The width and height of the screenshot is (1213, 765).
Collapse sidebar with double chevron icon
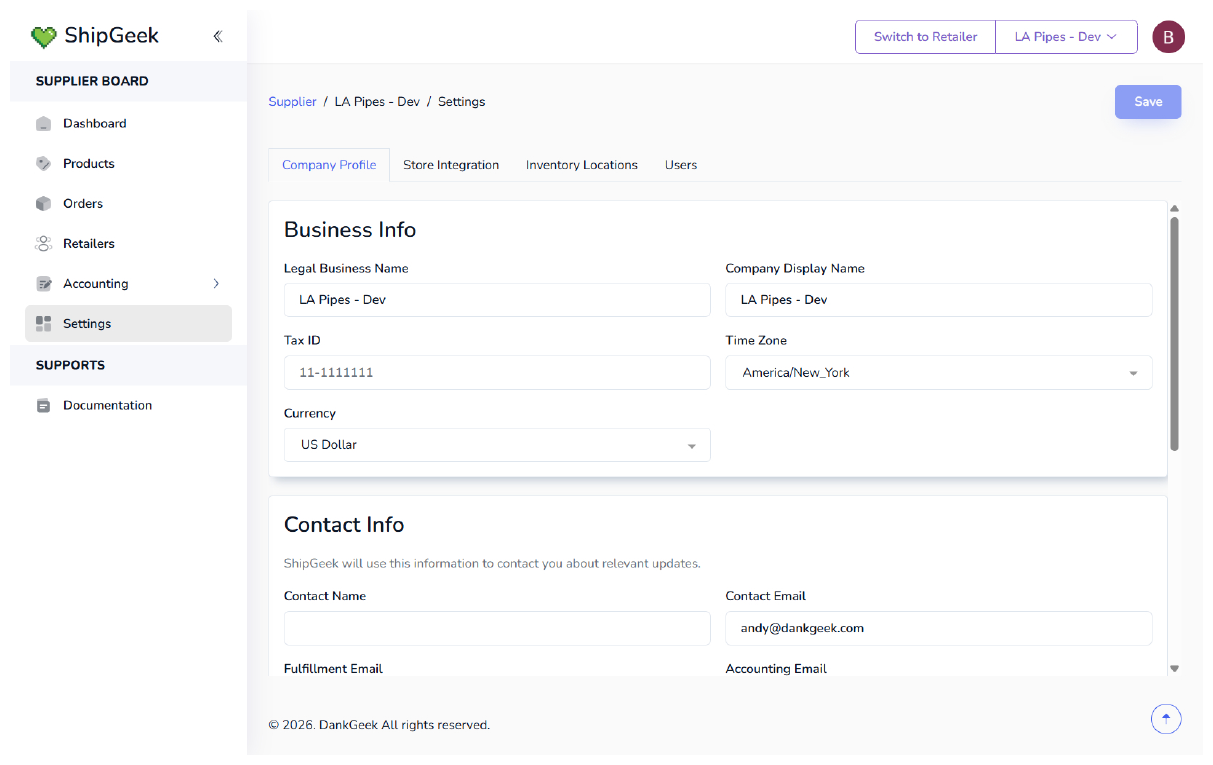pyautogui.click(x=217, y=37)
